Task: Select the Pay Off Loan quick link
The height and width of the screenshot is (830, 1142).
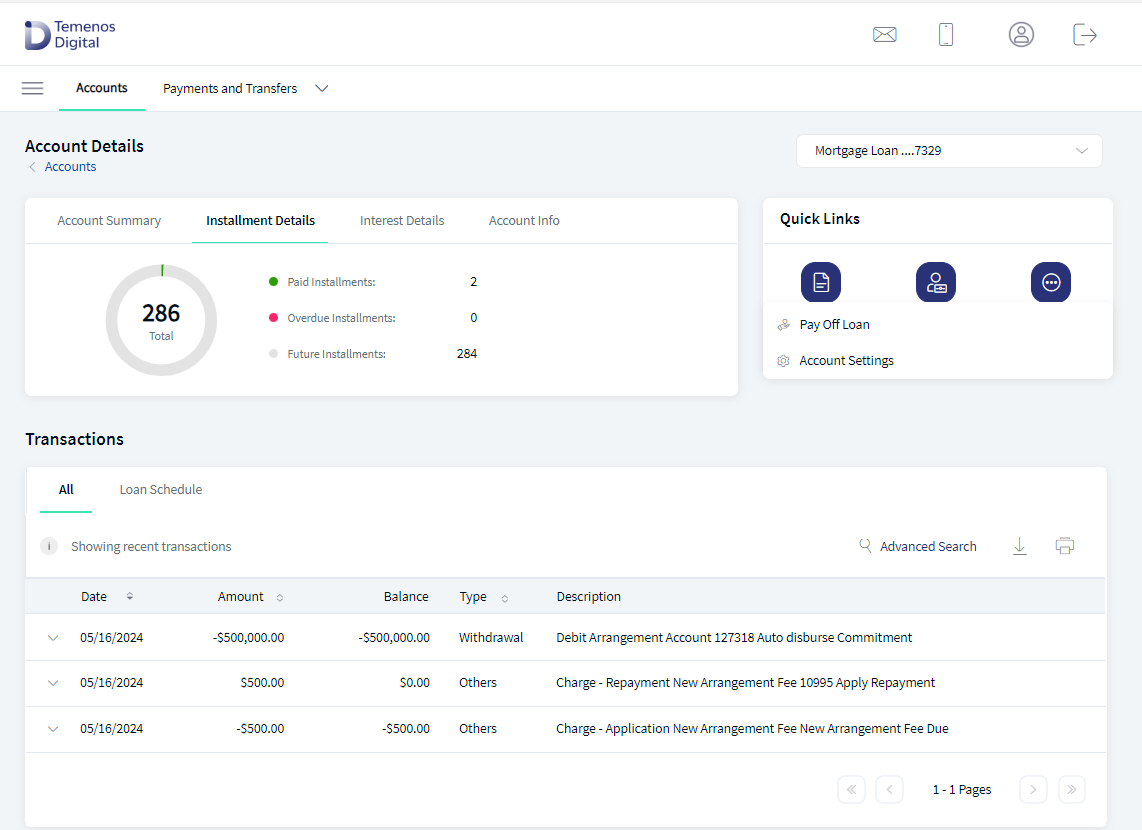Action: [834, 325]
